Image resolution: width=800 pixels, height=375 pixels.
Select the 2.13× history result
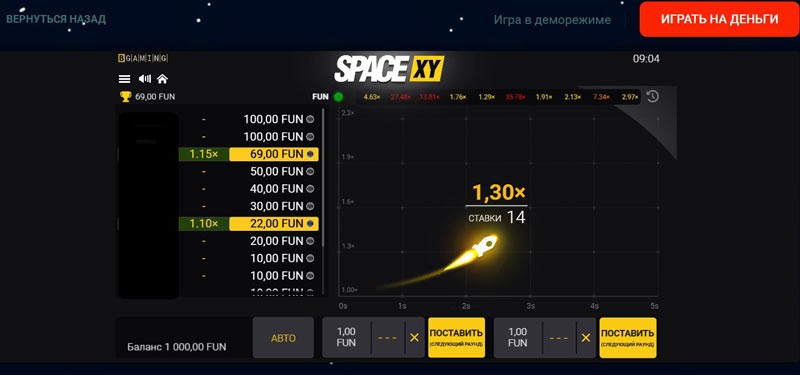click(573, 96)
